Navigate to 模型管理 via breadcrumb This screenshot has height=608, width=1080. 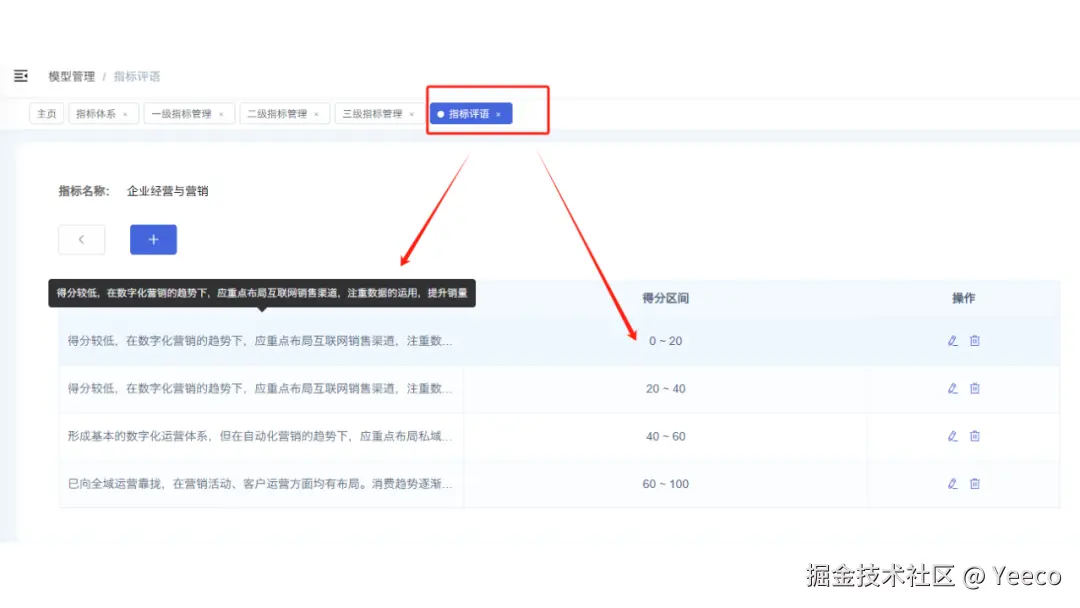(x=71, y=76)
